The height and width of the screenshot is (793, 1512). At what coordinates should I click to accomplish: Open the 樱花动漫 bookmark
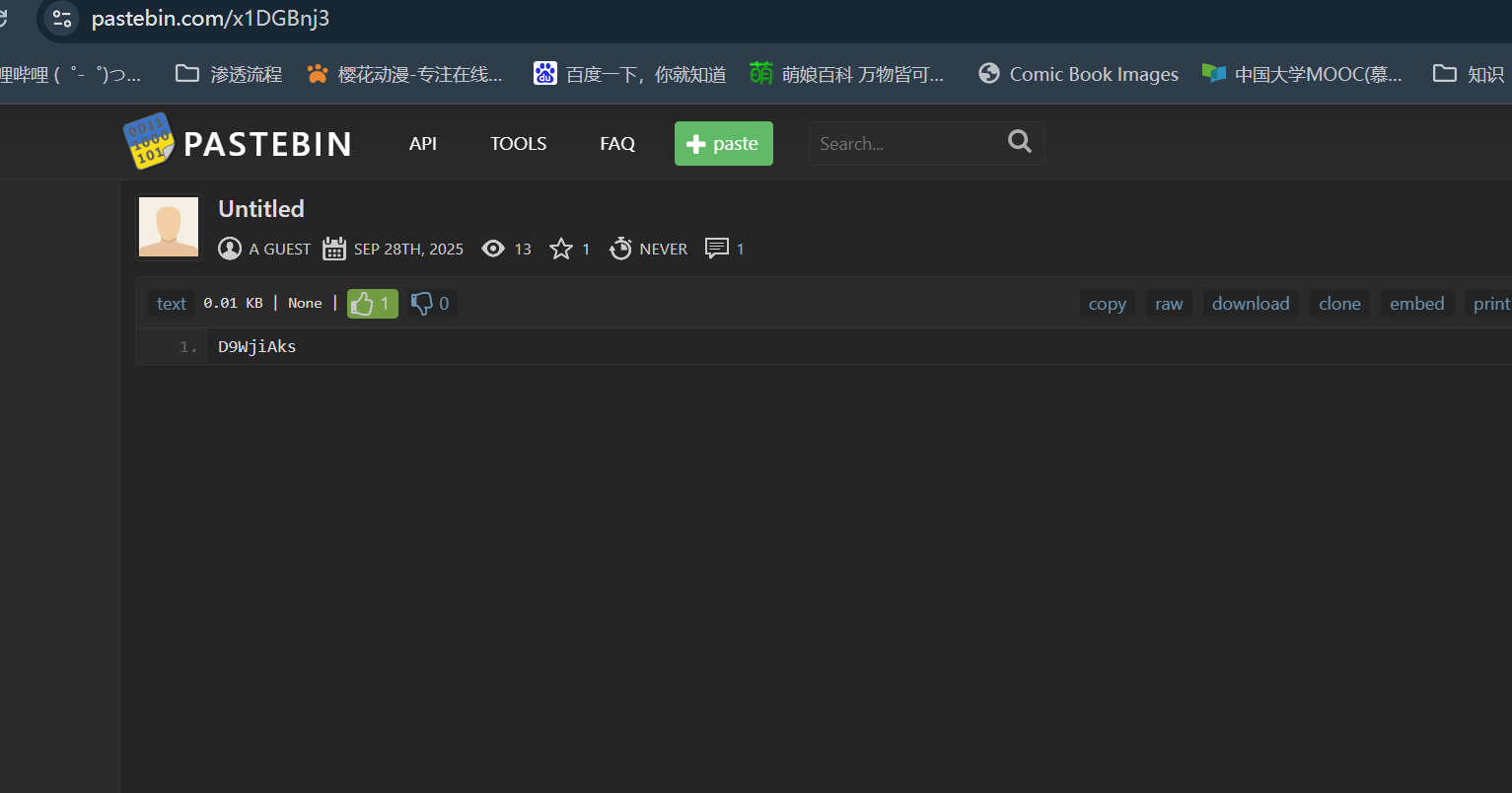404,74
